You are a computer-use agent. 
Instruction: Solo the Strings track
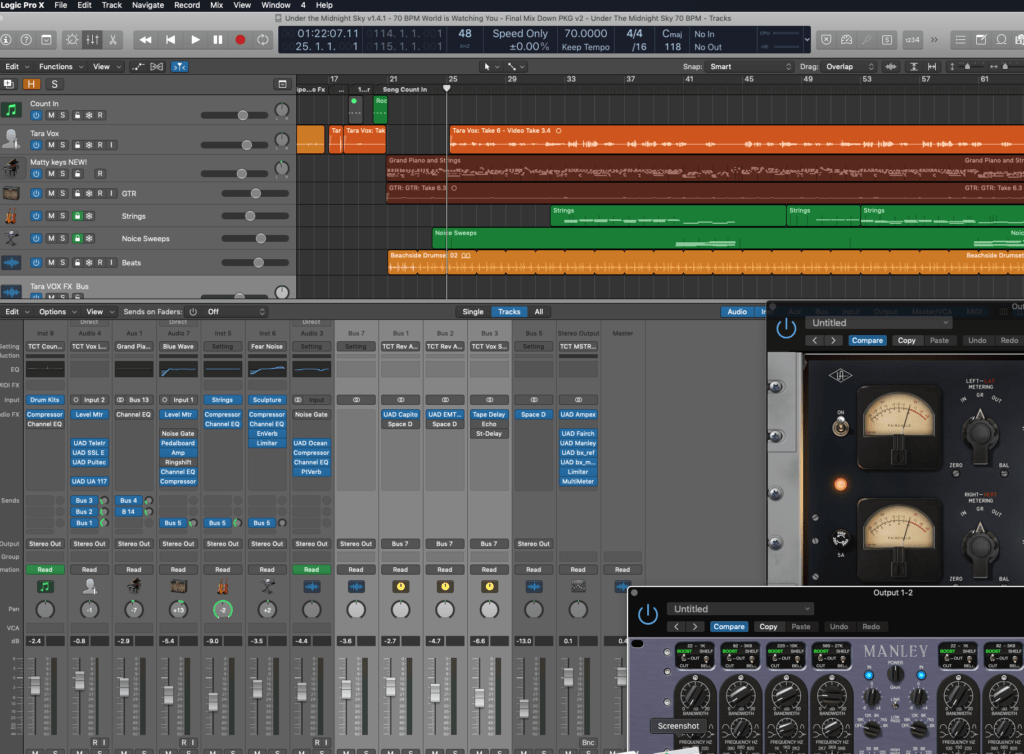63,216
